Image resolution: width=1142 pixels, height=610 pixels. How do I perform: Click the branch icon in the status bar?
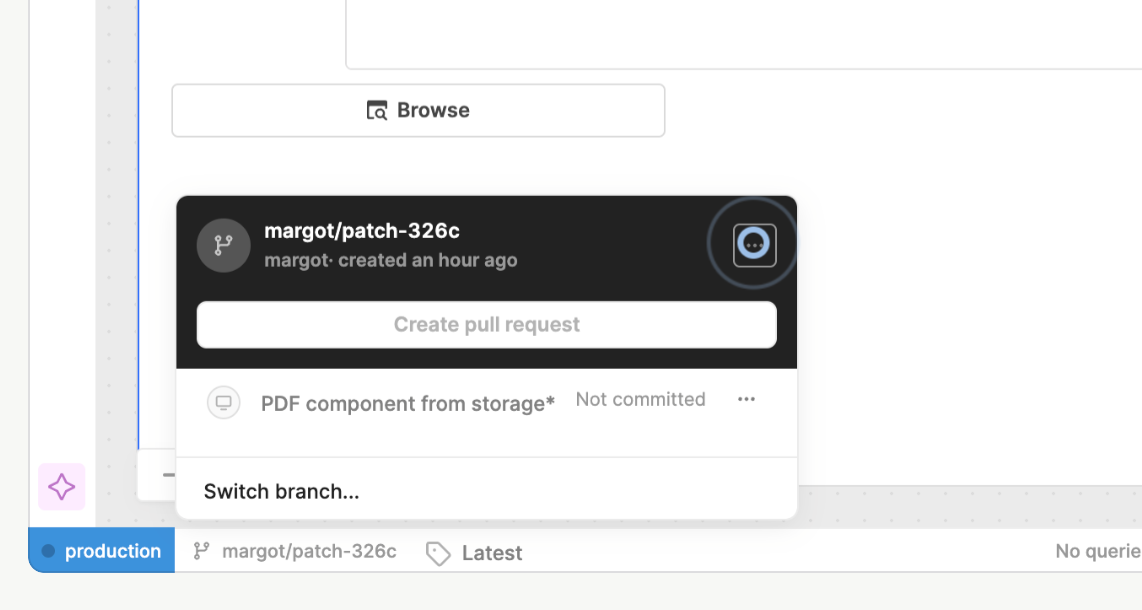pos(202,551)
